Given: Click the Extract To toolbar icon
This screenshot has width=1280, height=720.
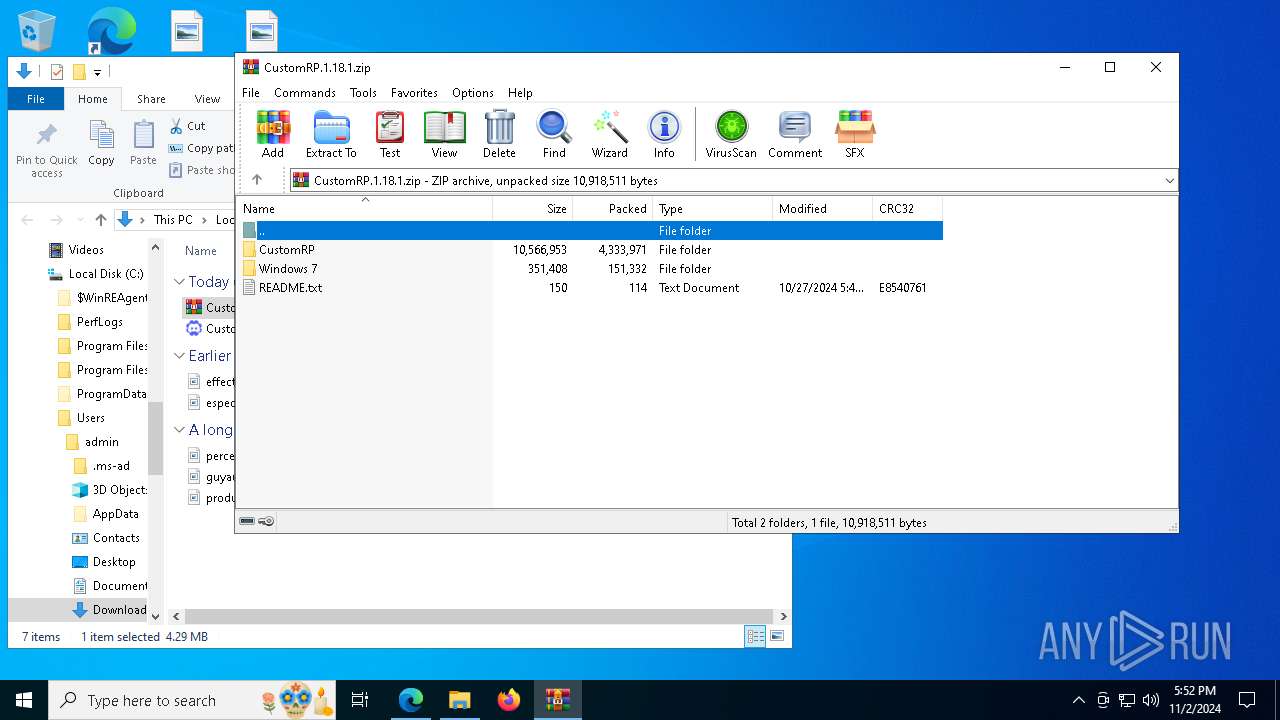Looking at the screenshot, I should coord(331,134).
